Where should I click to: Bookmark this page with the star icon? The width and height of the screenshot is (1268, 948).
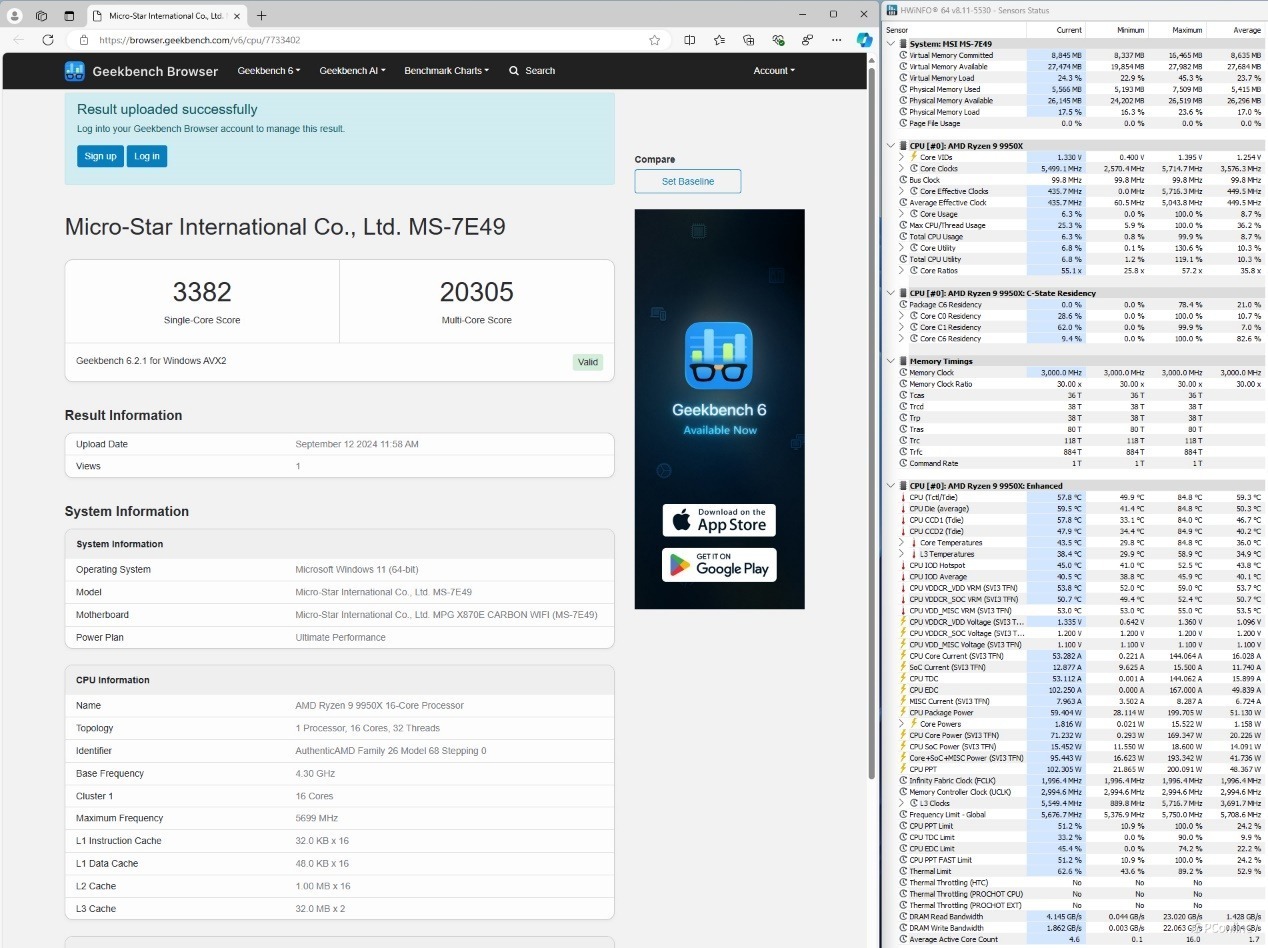pos(654,40)
